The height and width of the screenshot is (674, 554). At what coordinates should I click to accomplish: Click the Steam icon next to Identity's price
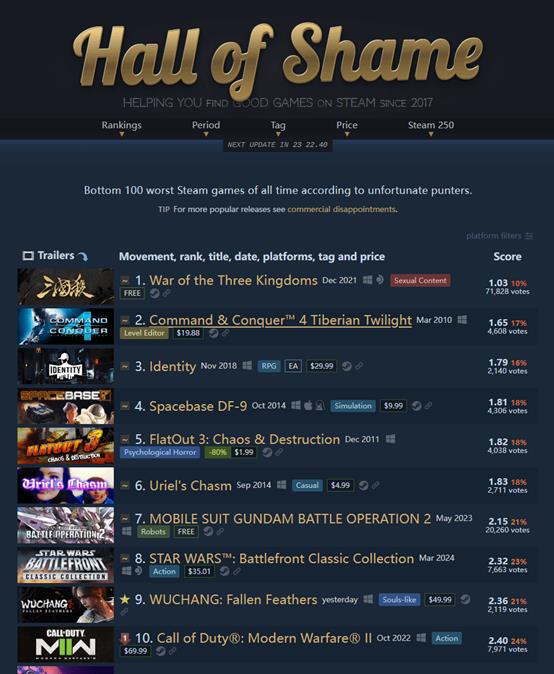(x=347, y=366)
